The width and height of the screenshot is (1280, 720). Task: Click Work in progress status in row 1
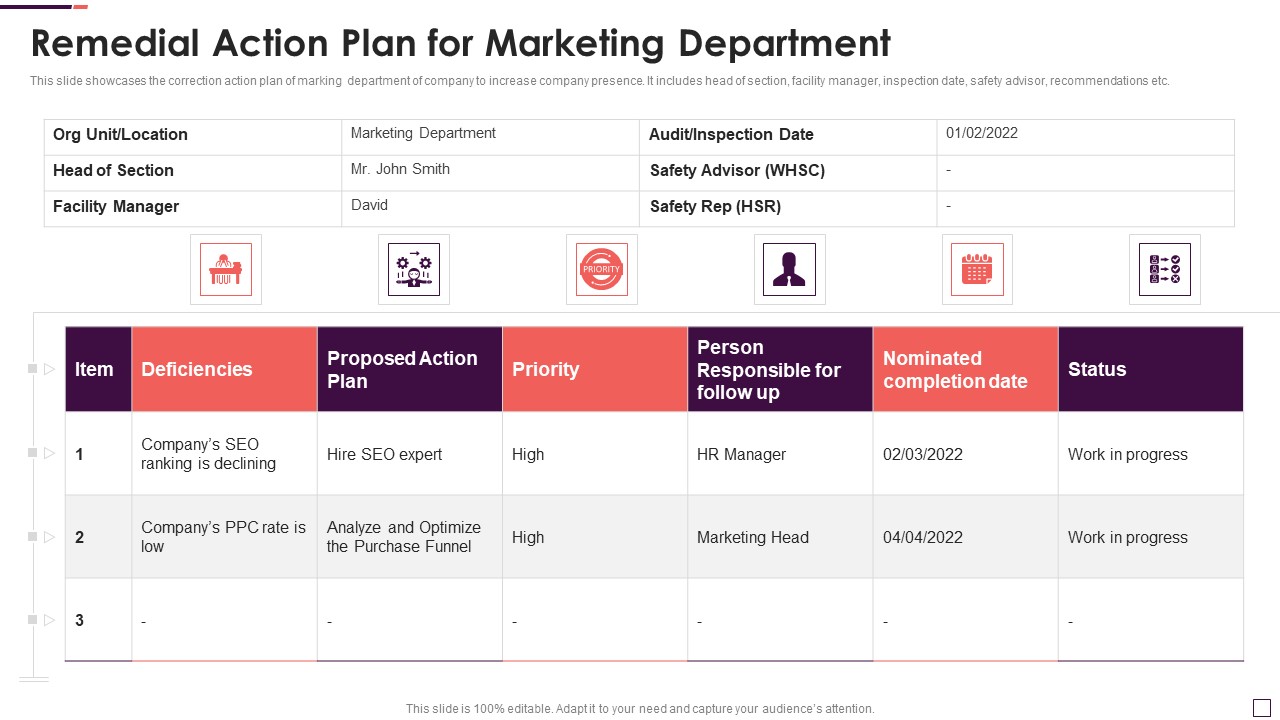pos(1151,454)
